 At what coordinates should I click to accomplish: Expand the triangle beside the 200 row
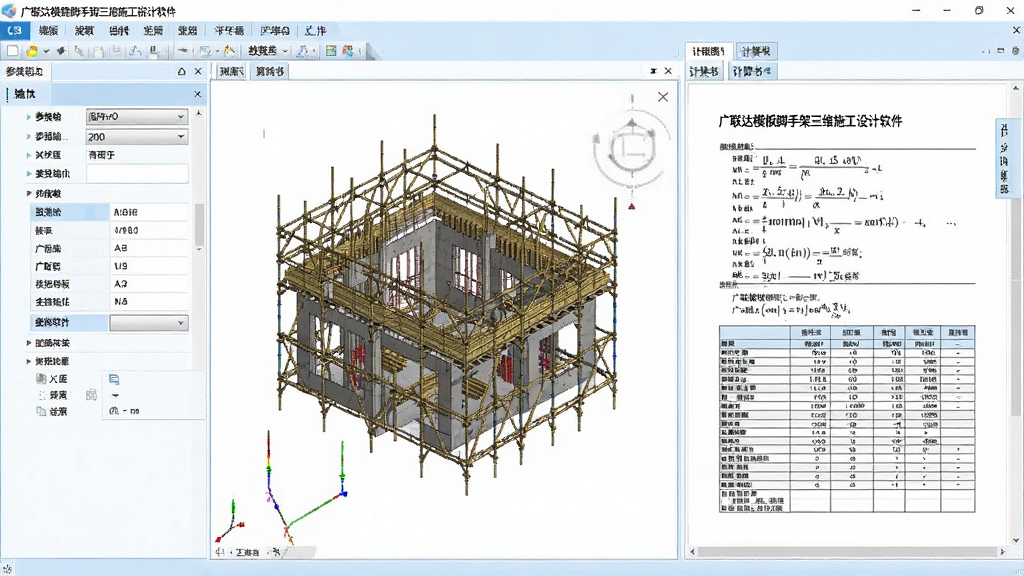click(x=28, y=136)
